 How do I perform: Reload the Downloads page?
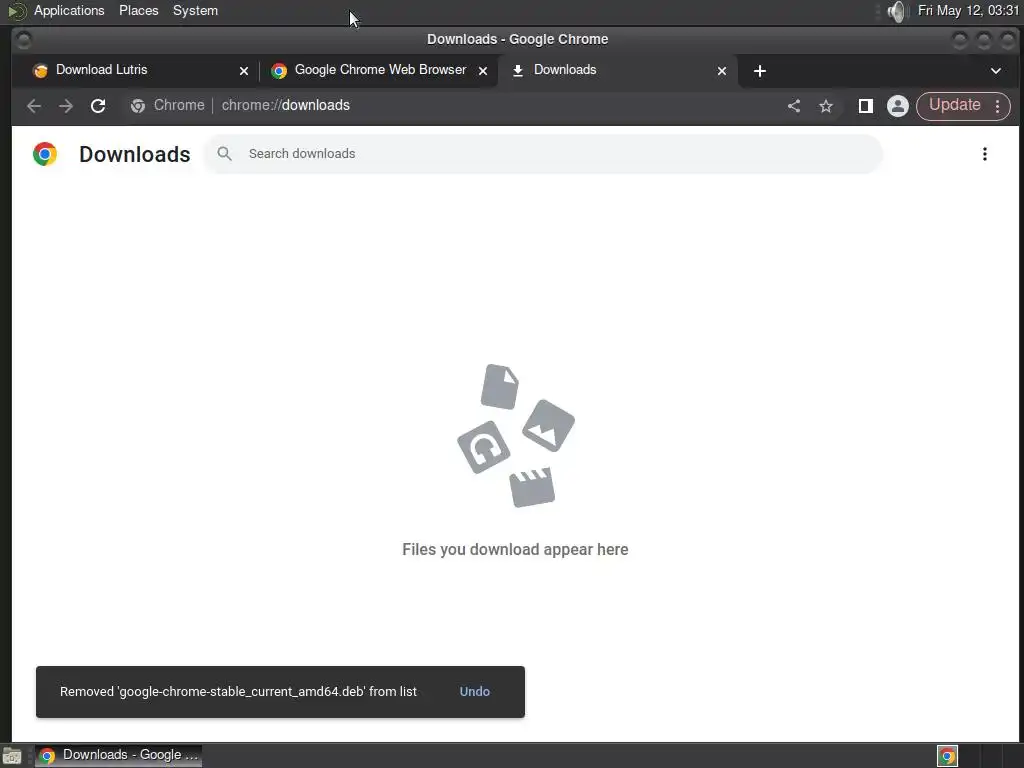(x=98, y=106)
